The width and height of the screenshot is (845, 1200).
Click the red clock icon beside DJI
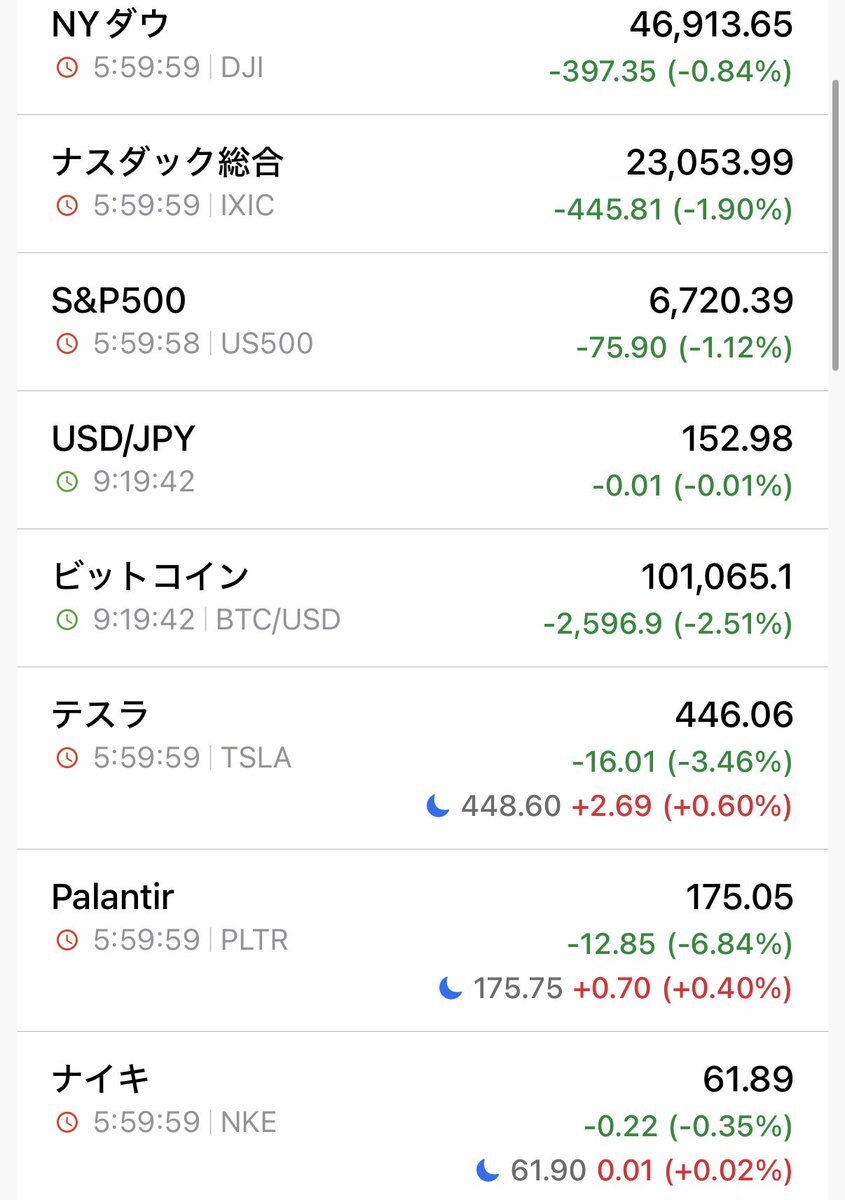67,69
